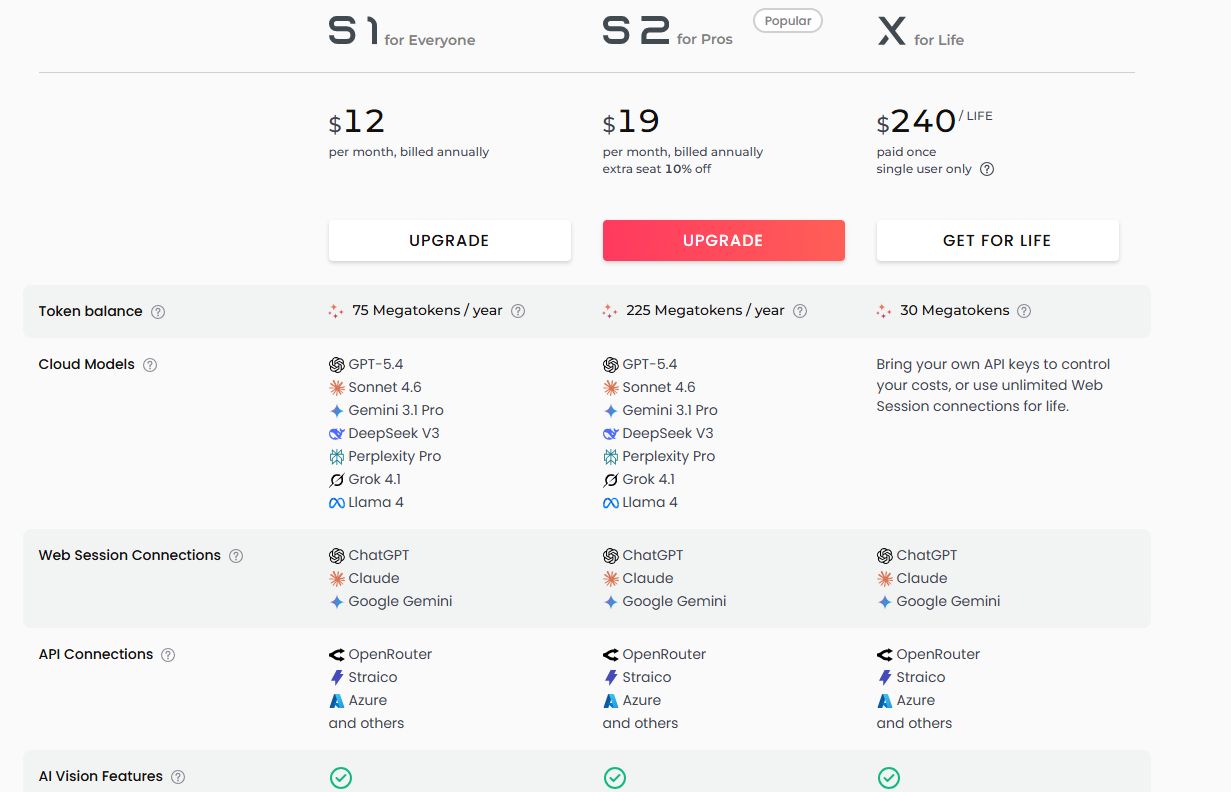The height and width of the screenshot is (792, 1231).
Task: Click the AI Vision Features row label
Action: pos(101,777)
